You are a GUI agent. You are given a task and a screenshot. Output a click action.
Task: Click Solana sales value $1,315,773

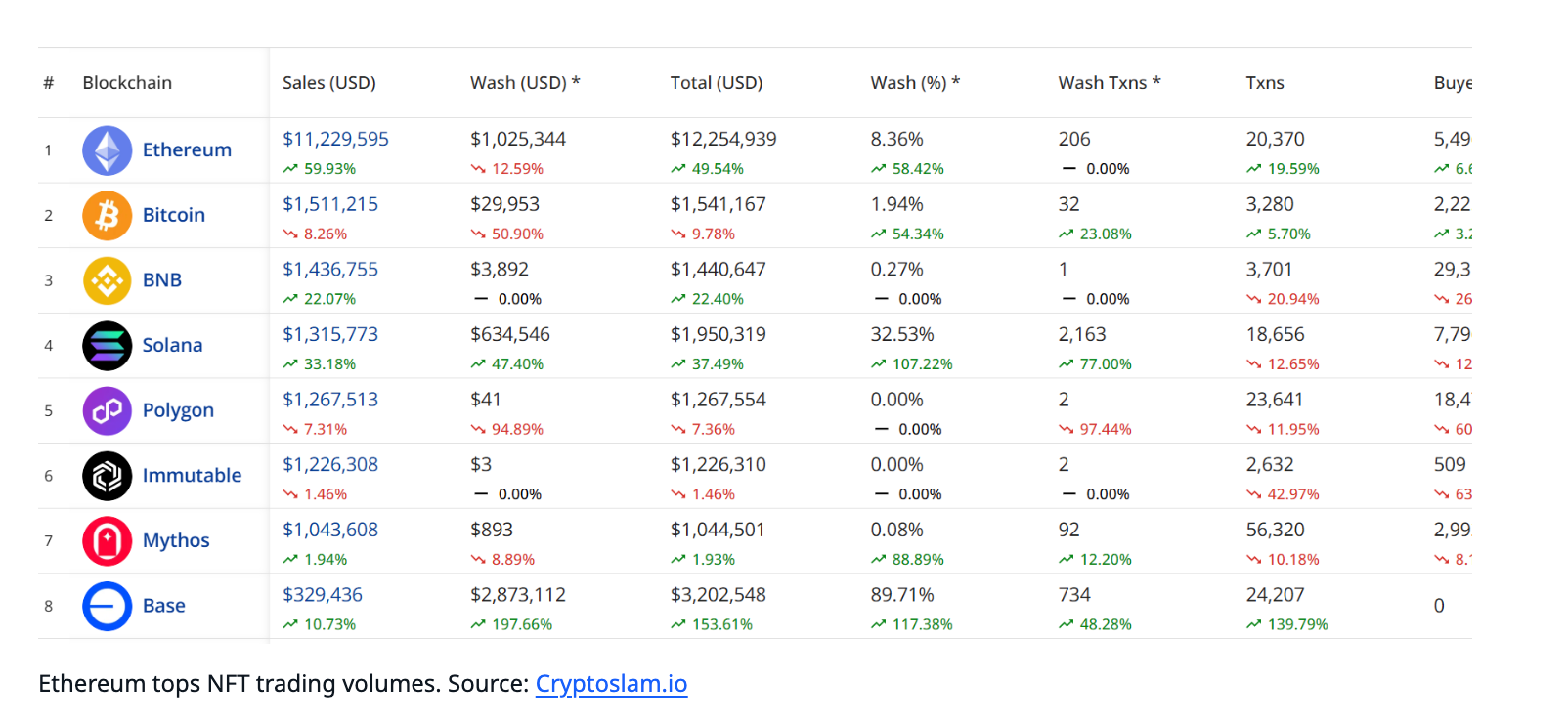click(x=330, y=334)
